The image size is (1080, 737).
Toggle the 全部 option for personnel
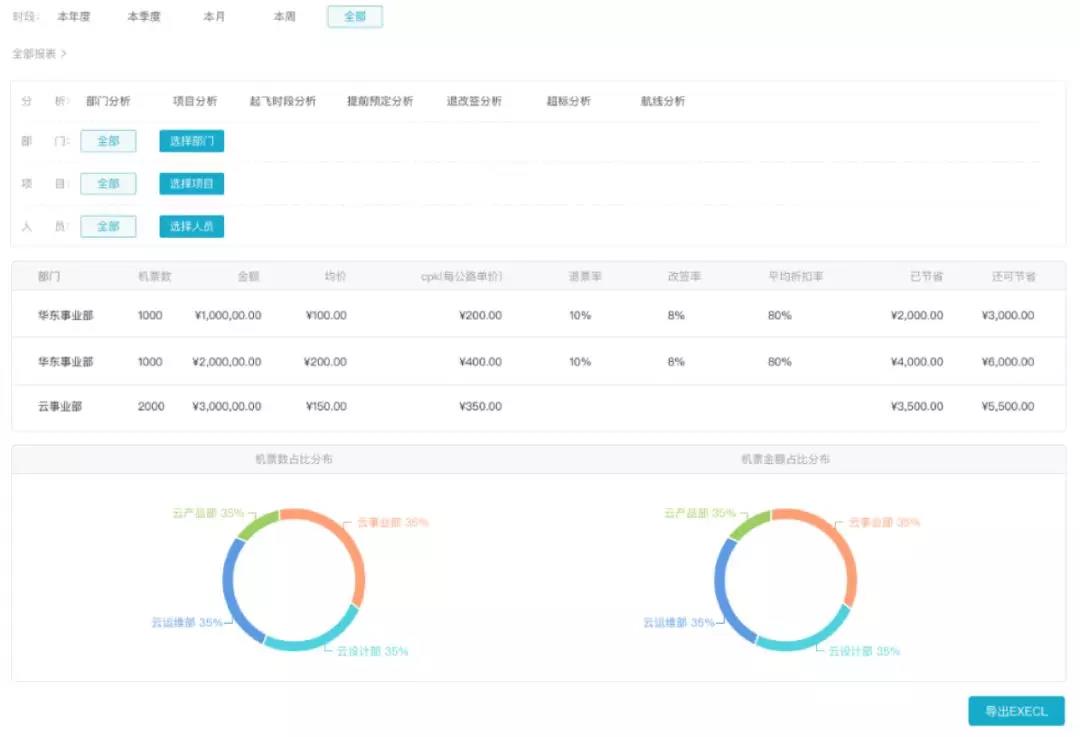pyautogui.click(x=108, y=227)
